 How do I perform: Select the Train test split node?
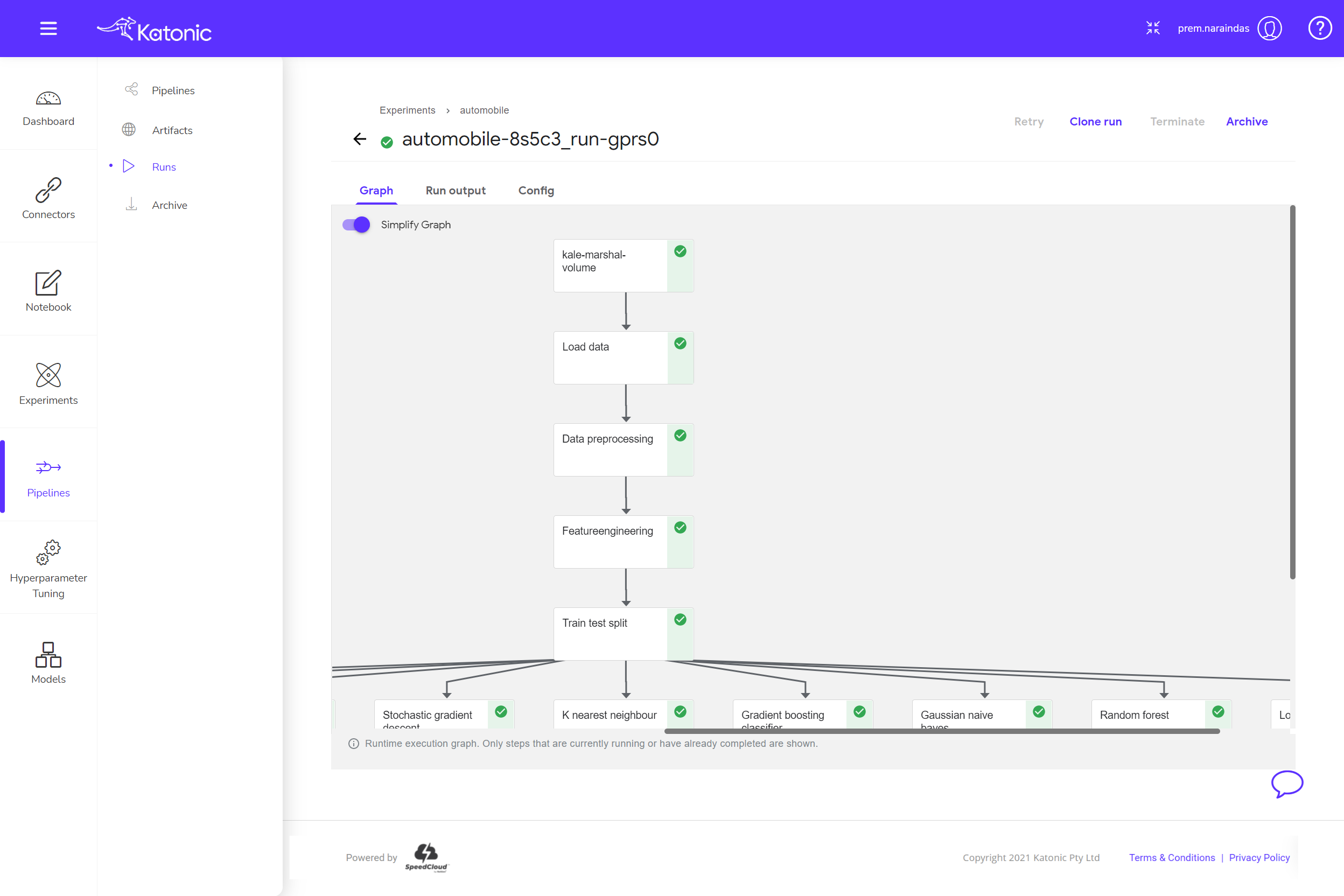pos(610,633)
